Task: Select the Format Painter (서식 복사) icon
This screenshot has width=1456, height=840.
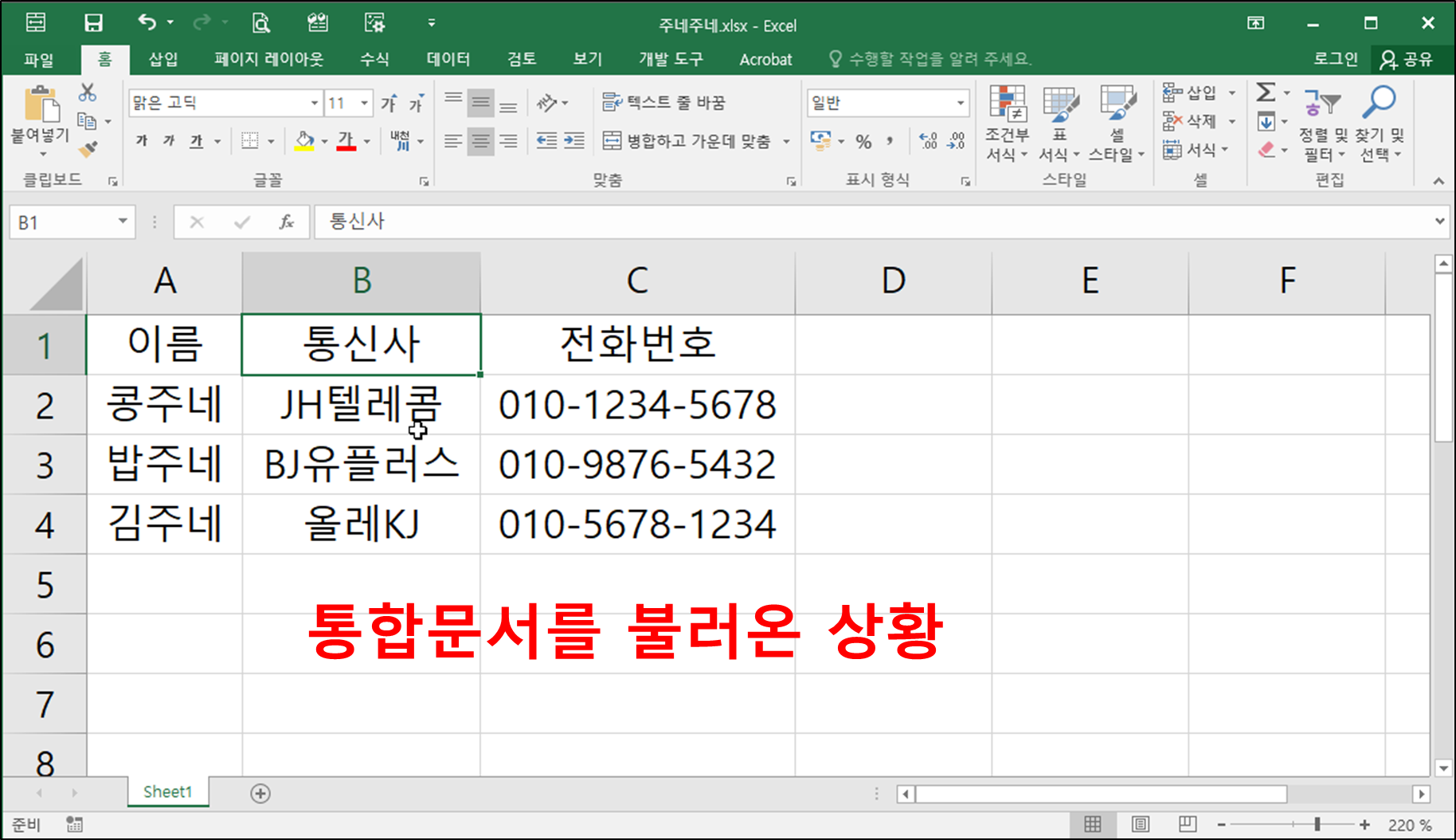Action: [89, 147]
